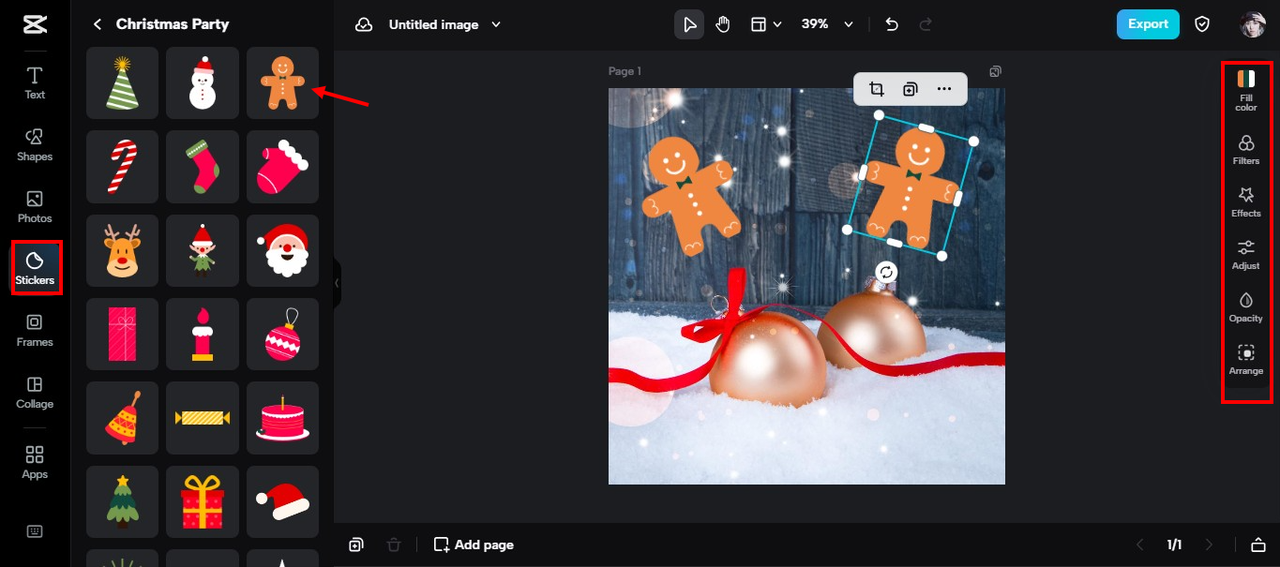Redo the last action
This screenshot has height=567, width=1280.
click(925, 24)
